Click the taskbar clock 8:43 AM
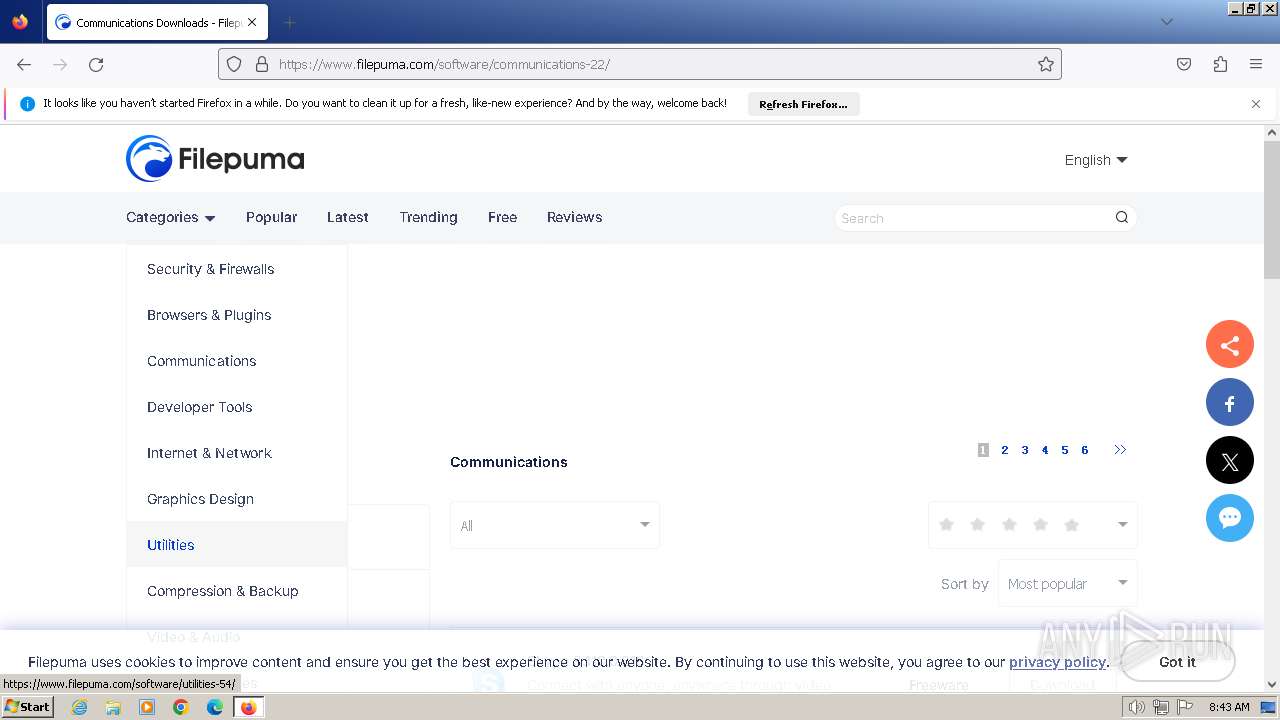The height and width of the screenshot is (720, 1280). (x=1228, y=707)
